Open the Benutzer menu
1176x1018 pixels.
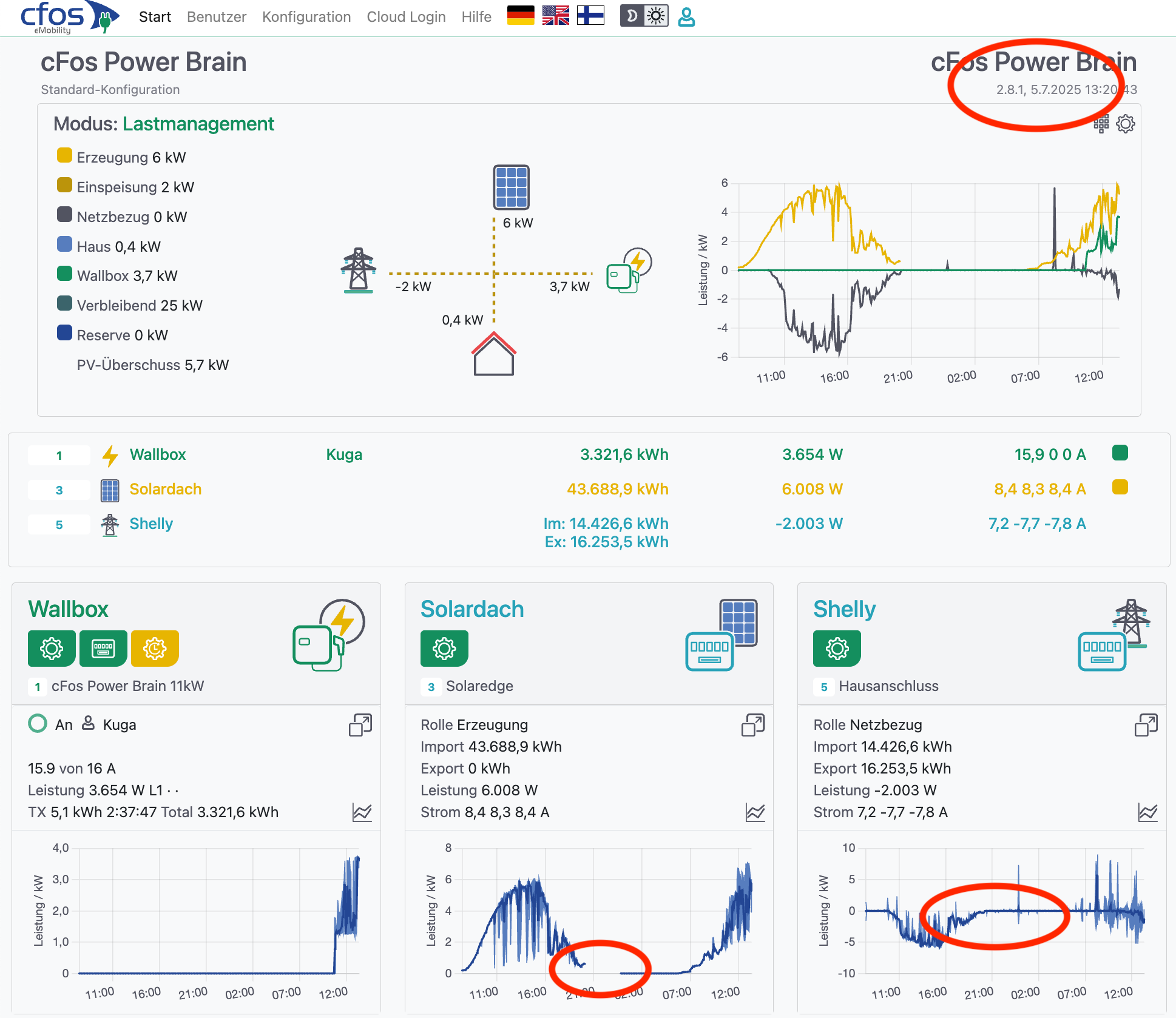pyautogui.click(x=217, y=17)
